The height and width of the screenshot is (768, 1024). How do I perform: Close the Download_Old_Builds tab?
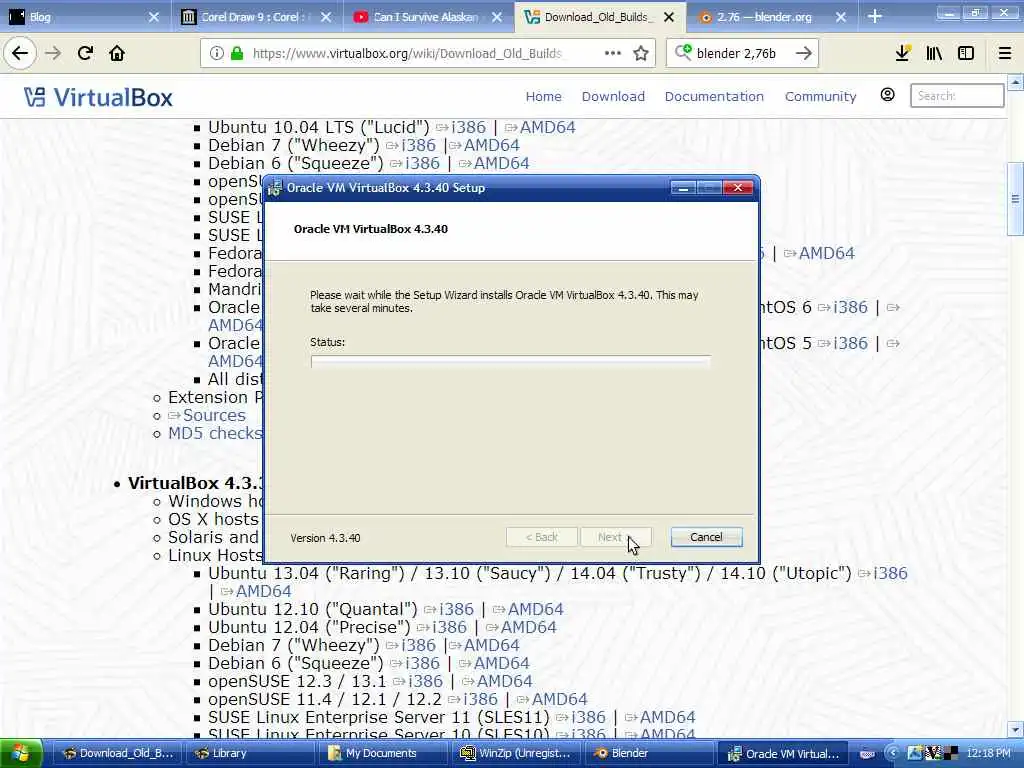click(x=669, y=18)
